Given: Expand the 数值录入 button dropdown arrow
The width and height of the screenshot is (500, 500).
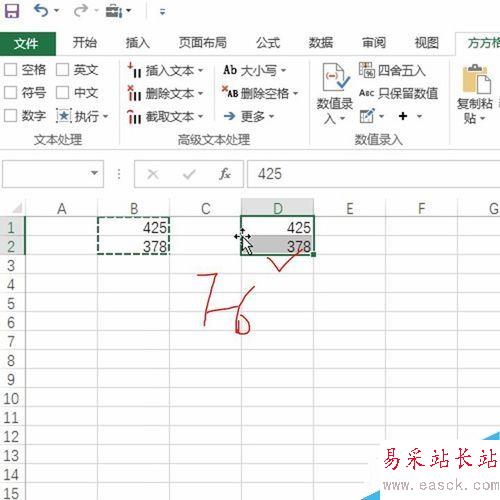Looking at the screenshot, I should click(342, 119).
